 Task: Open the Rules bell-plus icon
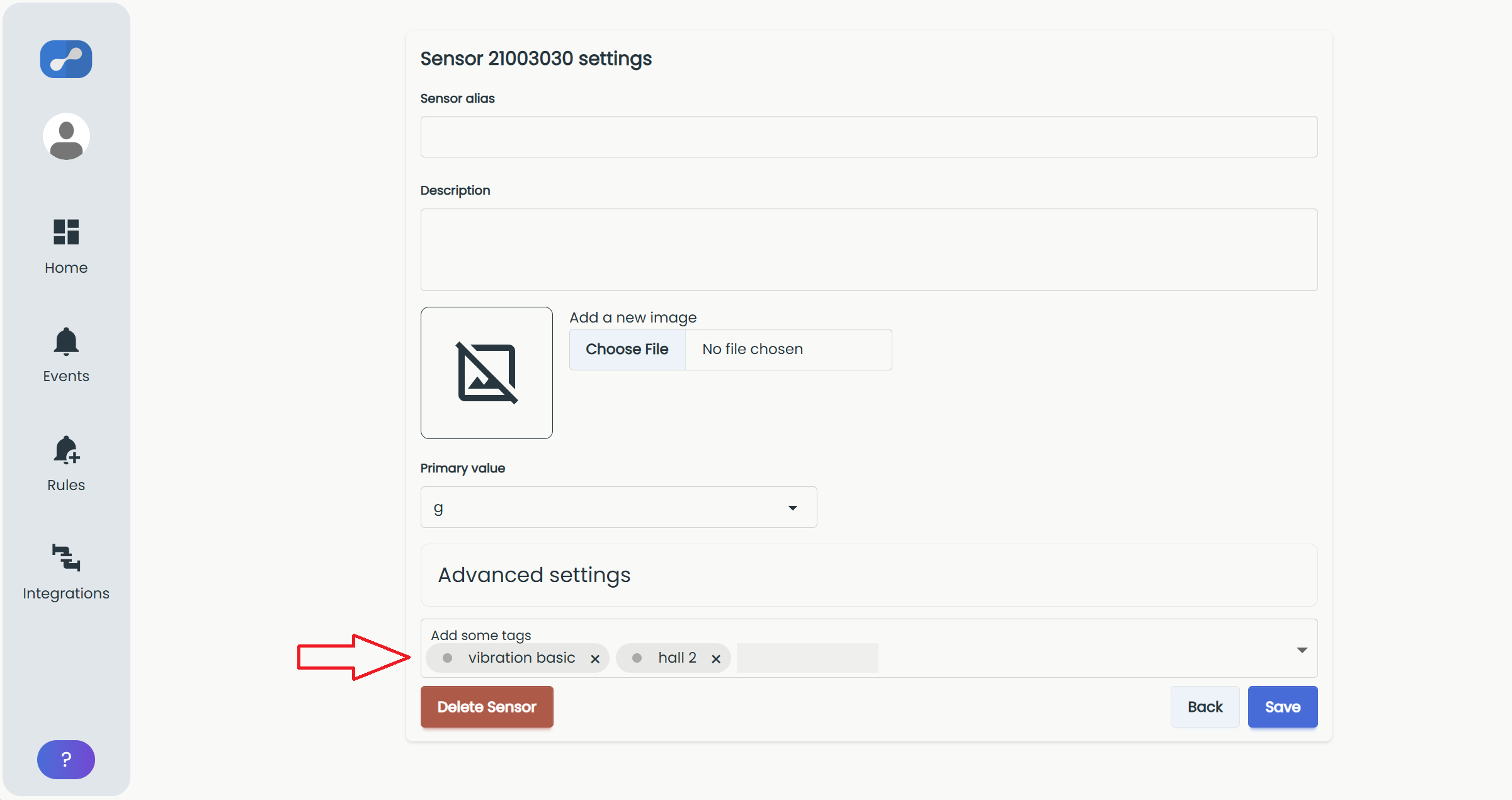(66, 450)
